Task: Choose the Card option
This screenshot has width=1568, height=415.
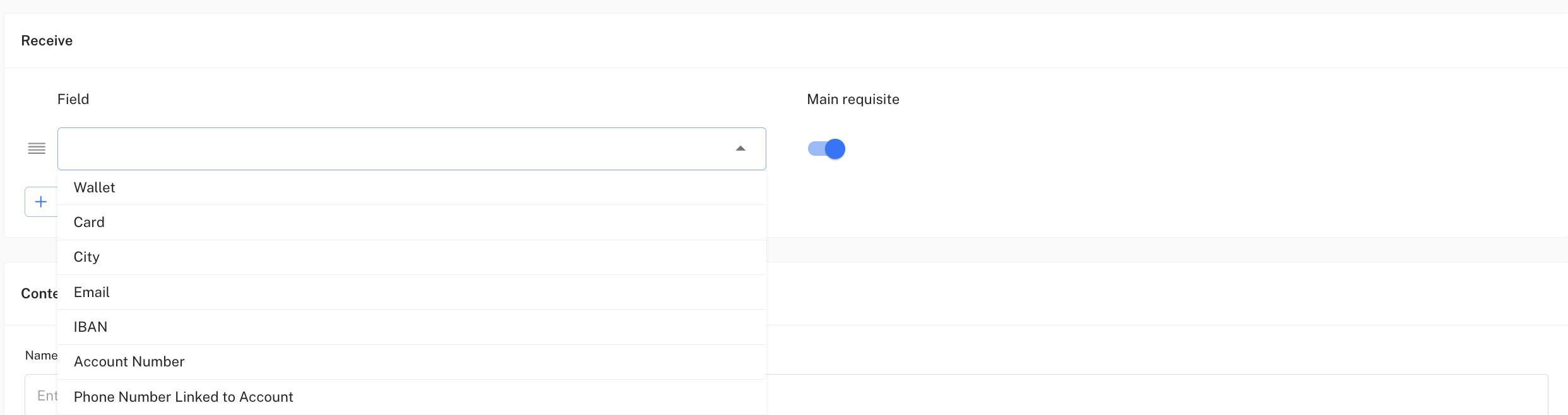Action: (89, 223)
